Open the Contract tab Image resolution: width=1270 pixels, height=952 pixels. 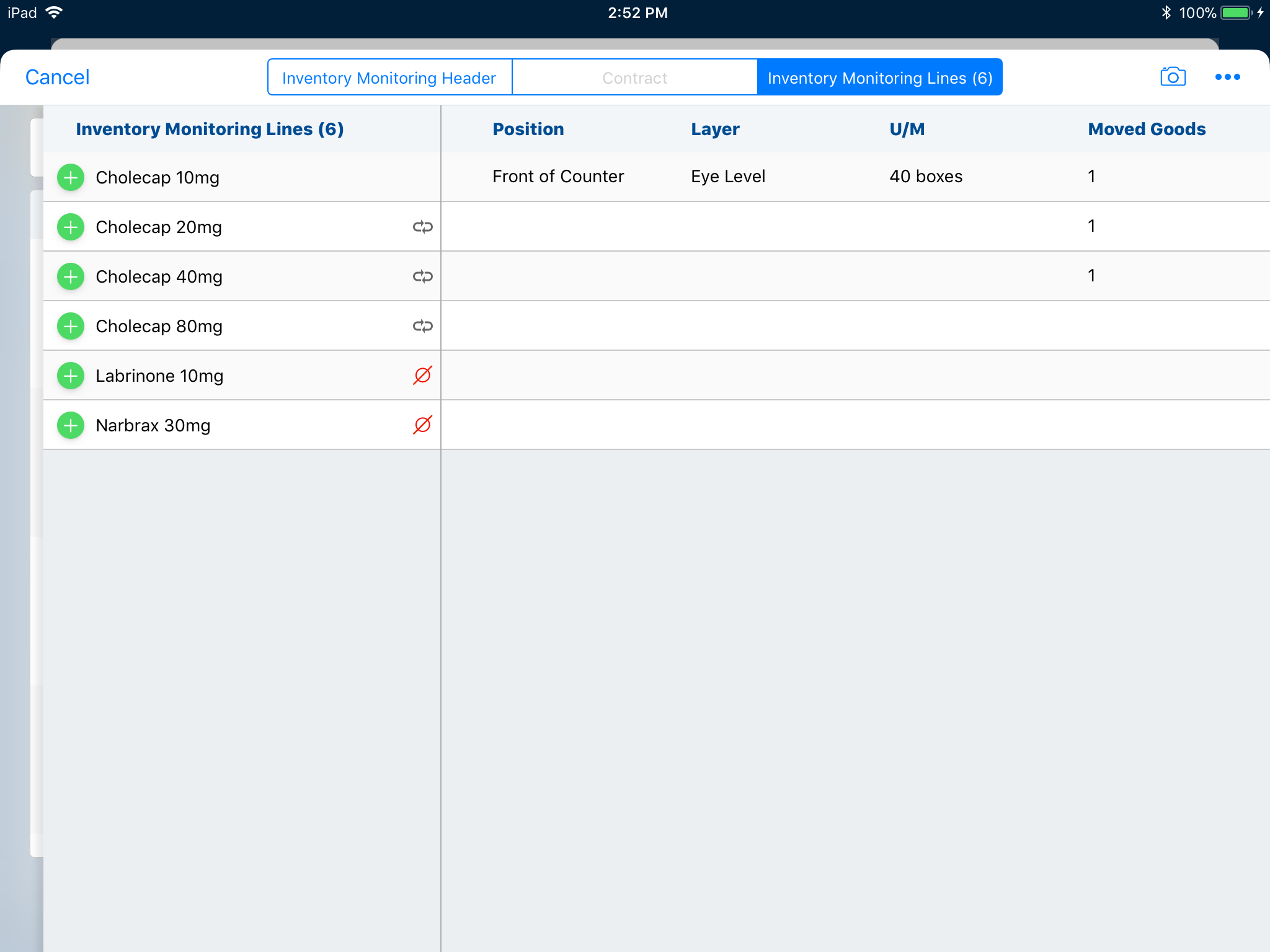coord(634,77)
